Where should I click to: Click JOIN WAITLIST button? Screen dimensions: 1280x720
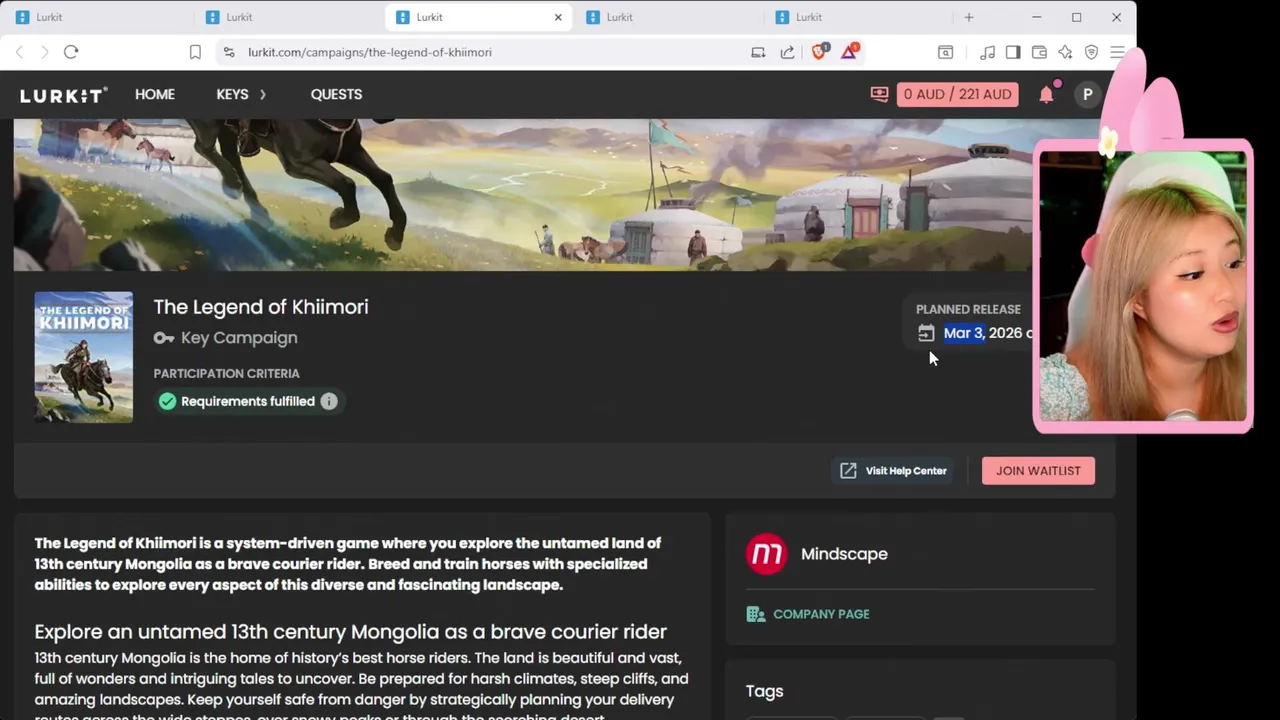pos(1038,471)
